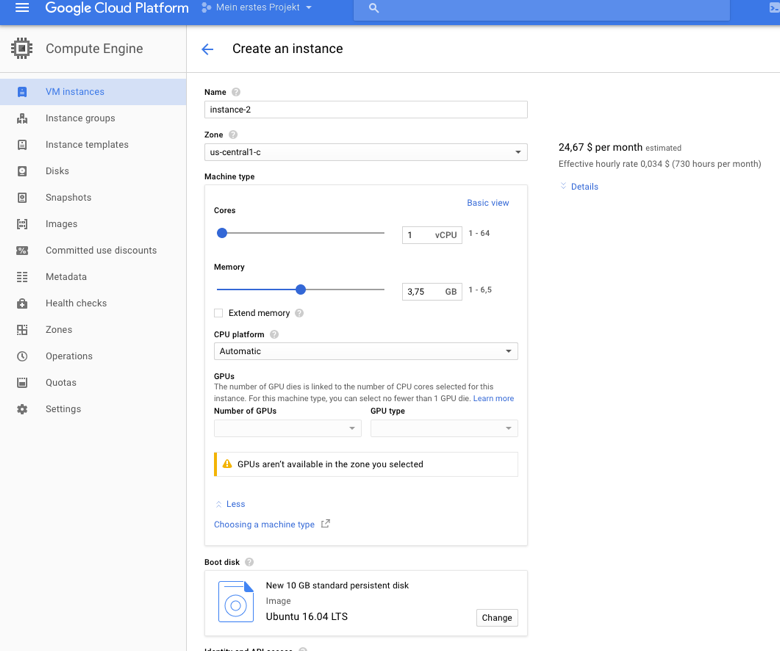Viewport: 780px width, 651px height.
Task: Click the boot disk image icon
Action: coord(236,601)
